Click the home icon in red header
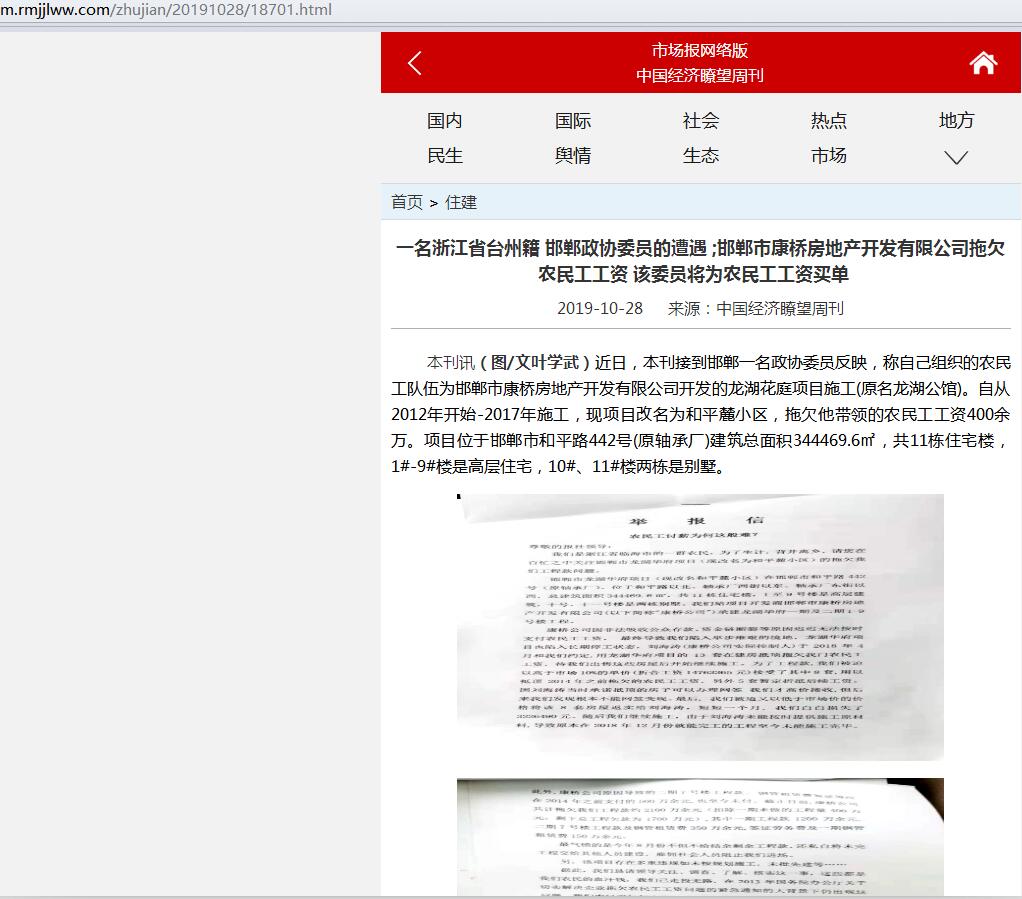 point(983,63)
